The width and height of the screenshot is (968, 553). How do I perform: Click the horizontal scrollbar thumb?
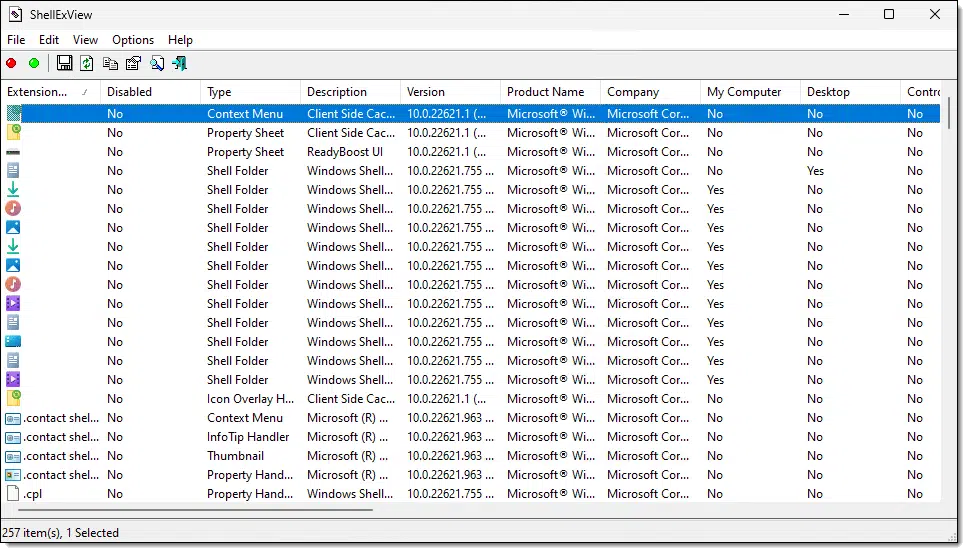[x=196, y=510]
